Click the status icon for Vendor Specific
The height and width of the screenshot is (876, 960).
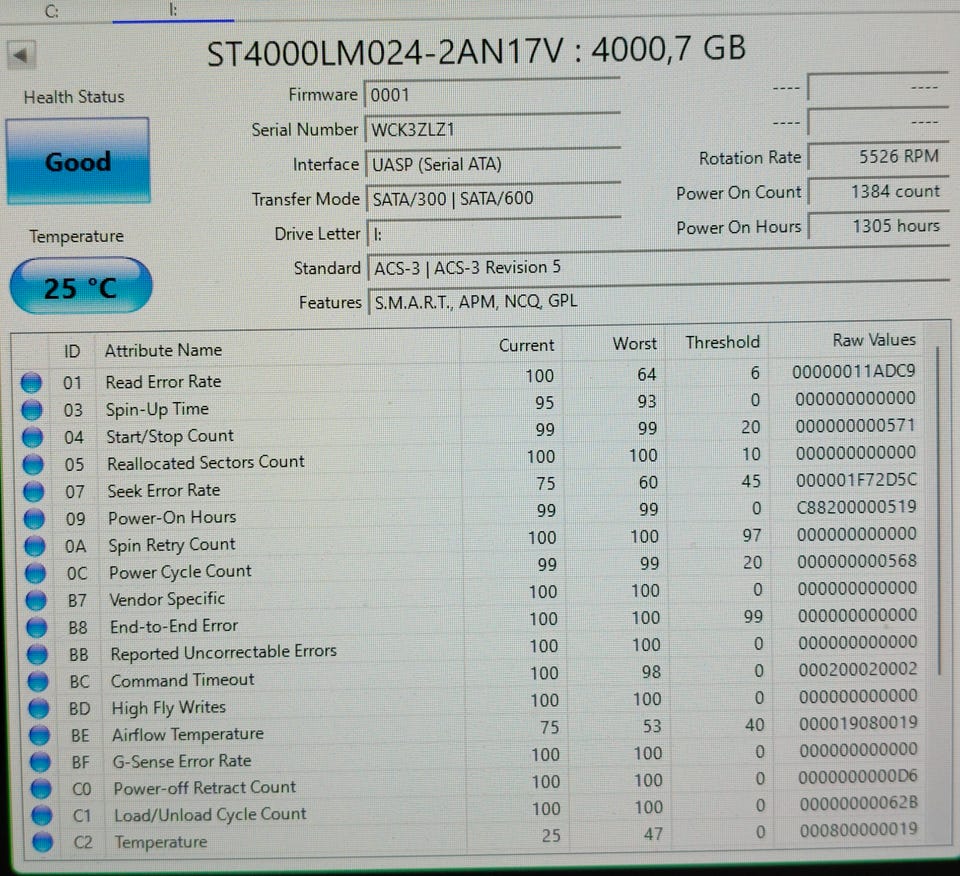(x=36, y=600)
